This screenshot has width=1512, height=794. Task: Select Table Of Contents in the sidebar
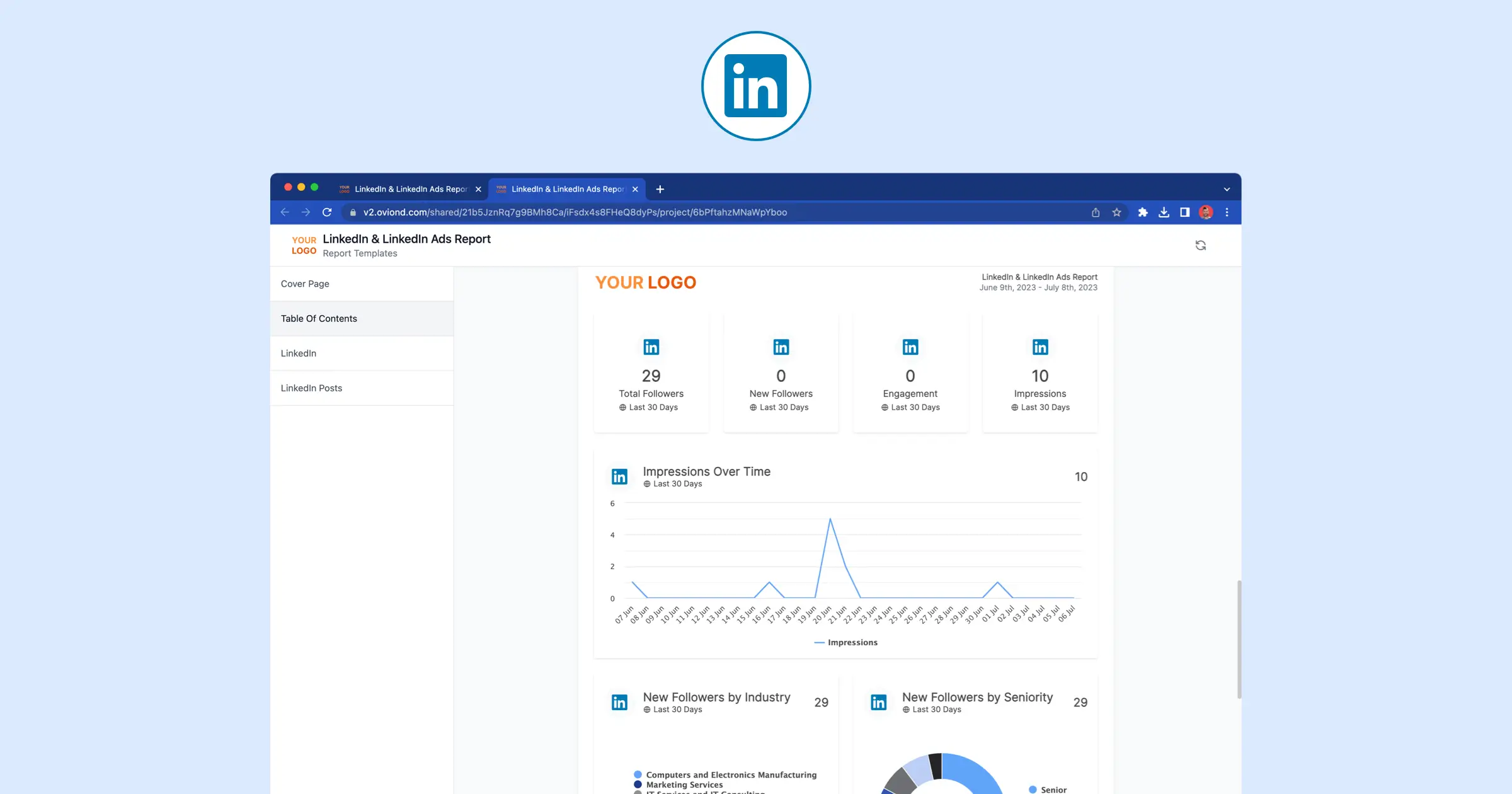click(x=362, y=319)
